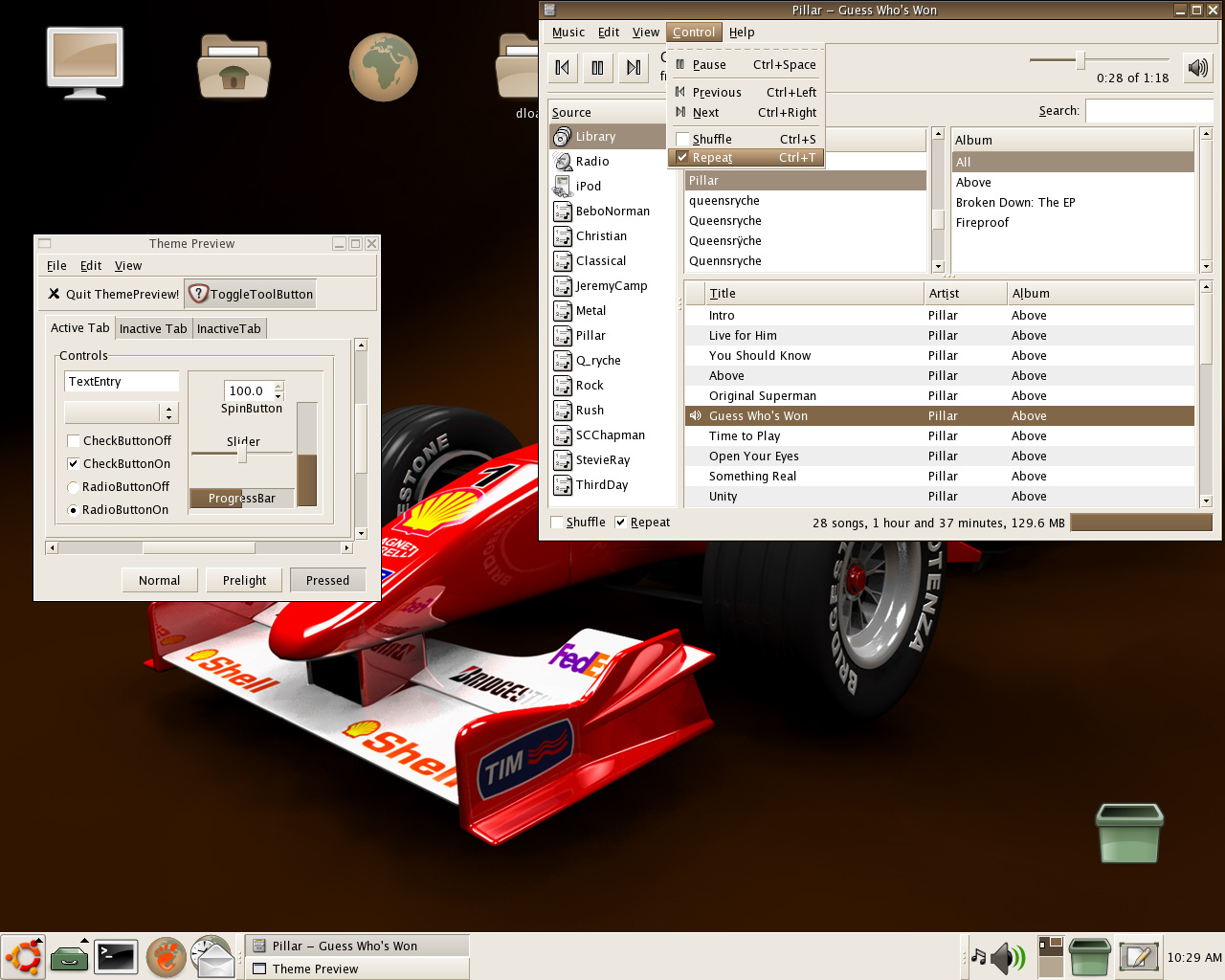The height and width of the screenshot is (980, 1225).
Task: Click the panel trash applet
Action: (x=1089, y=956)
